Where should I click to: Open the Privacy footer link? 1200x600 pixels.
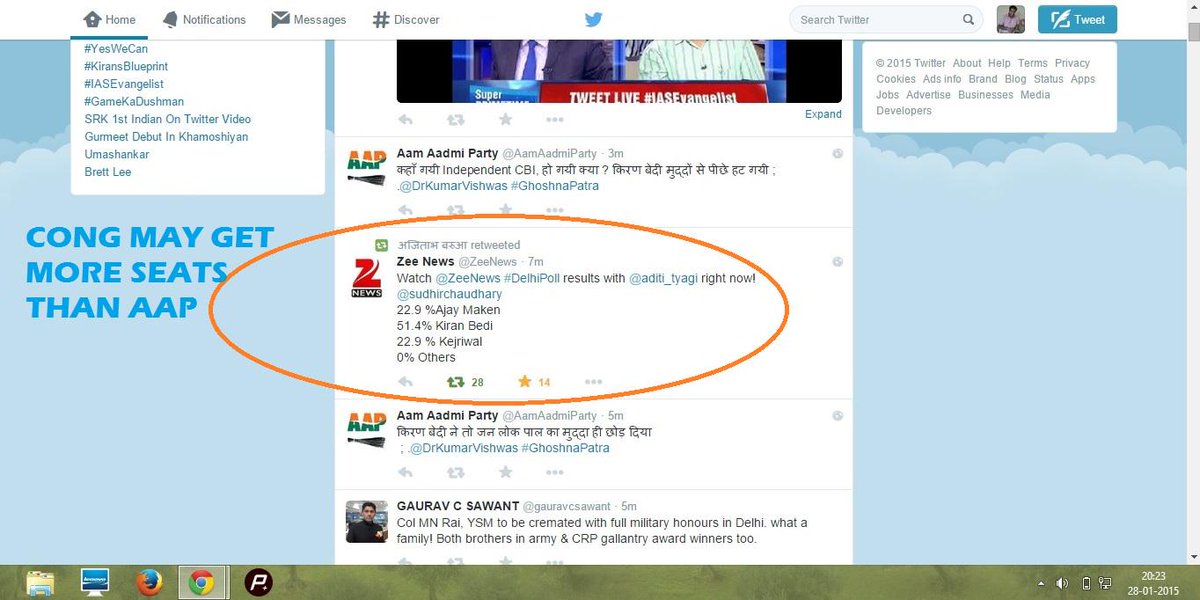coord(1072,63)
